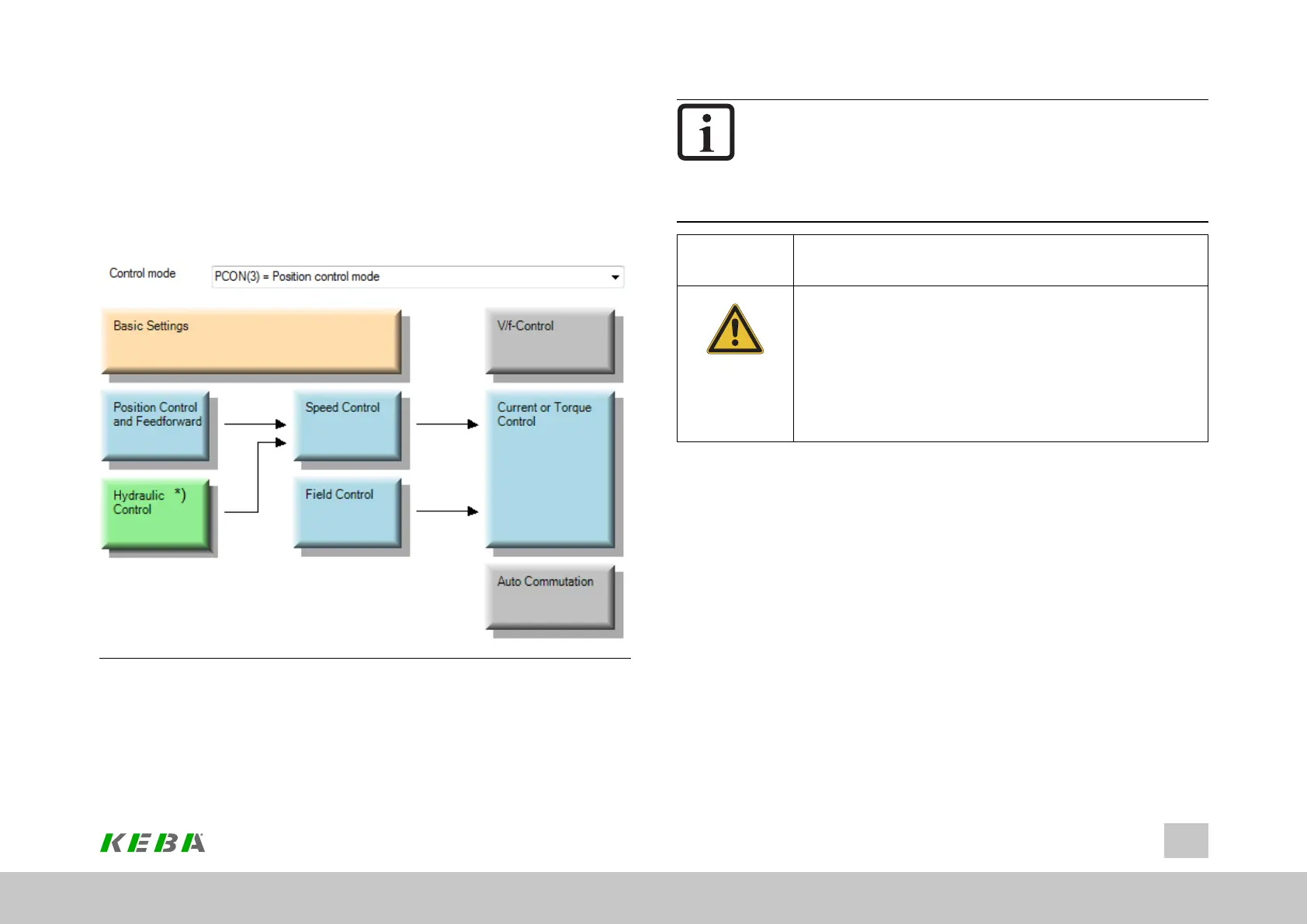Viewport: 1307px width, 924px height.
Task: Open the V/f-Control block
Action: 550,341
